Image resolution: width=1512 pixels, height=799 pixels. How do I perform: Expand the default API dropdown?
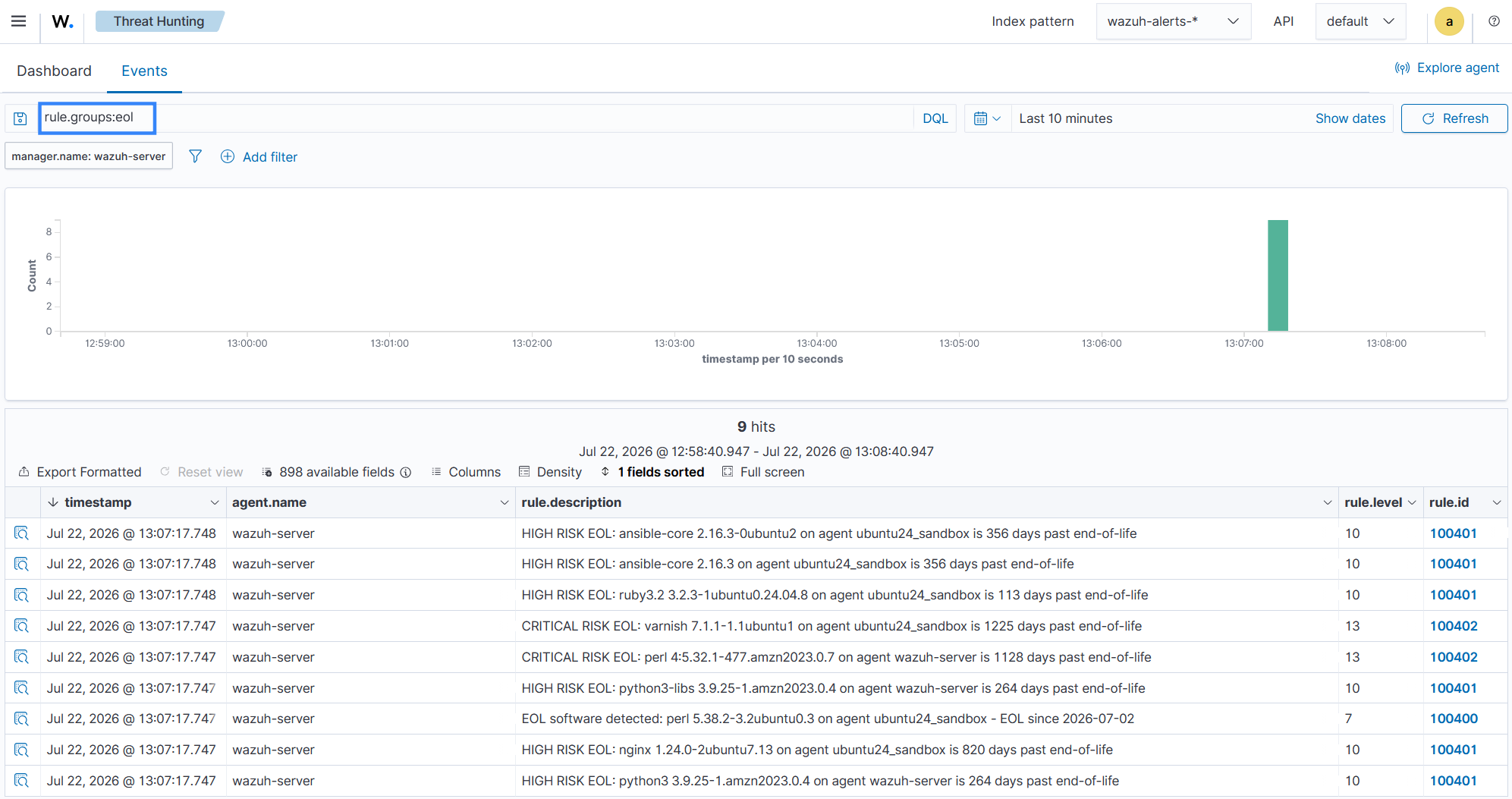1360,21
